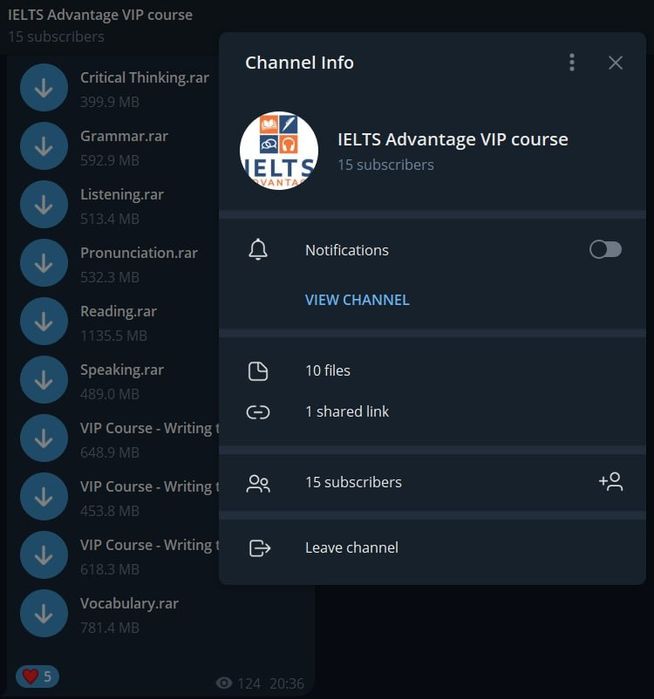This screenshot has height=699, width=654.
Task: Download the Grammar.rar file
Action: [x=44, y=146]
